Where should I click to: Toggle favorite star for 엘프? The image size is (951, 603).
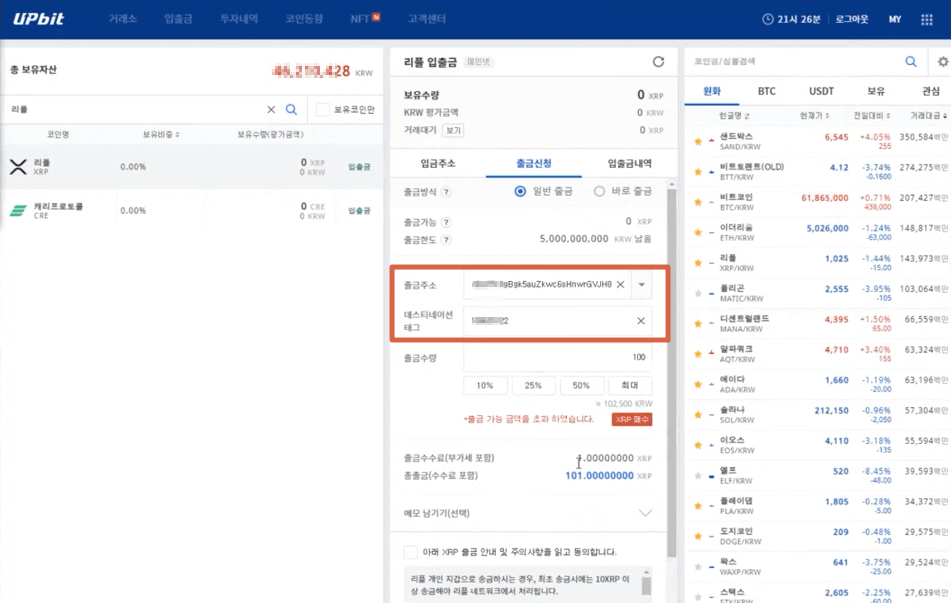(698, 476)
